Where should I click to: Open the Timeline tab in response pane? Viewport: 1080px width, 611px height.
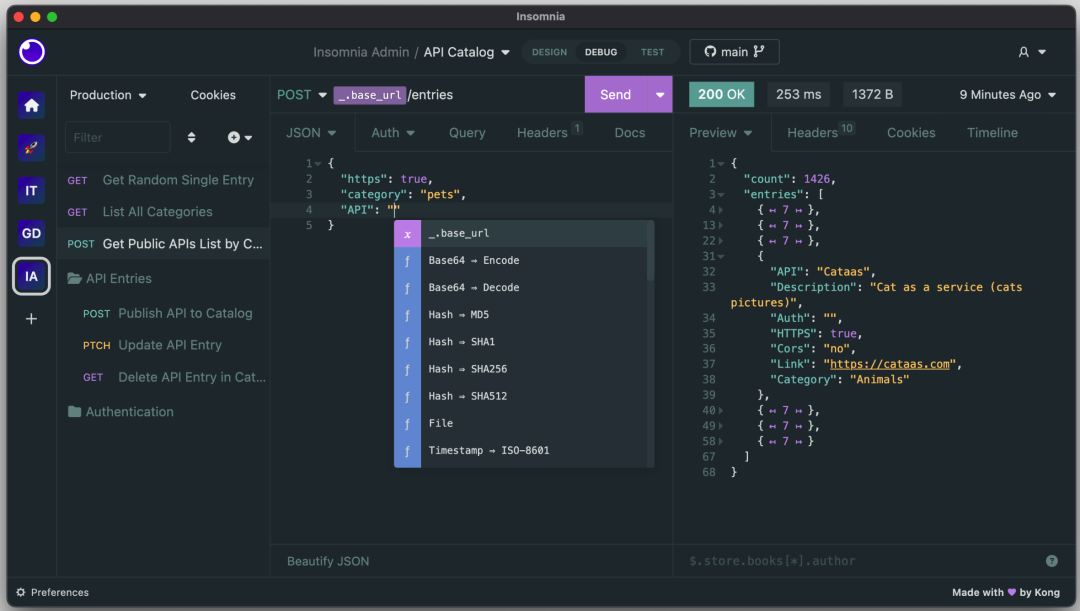tap(992, 133)
